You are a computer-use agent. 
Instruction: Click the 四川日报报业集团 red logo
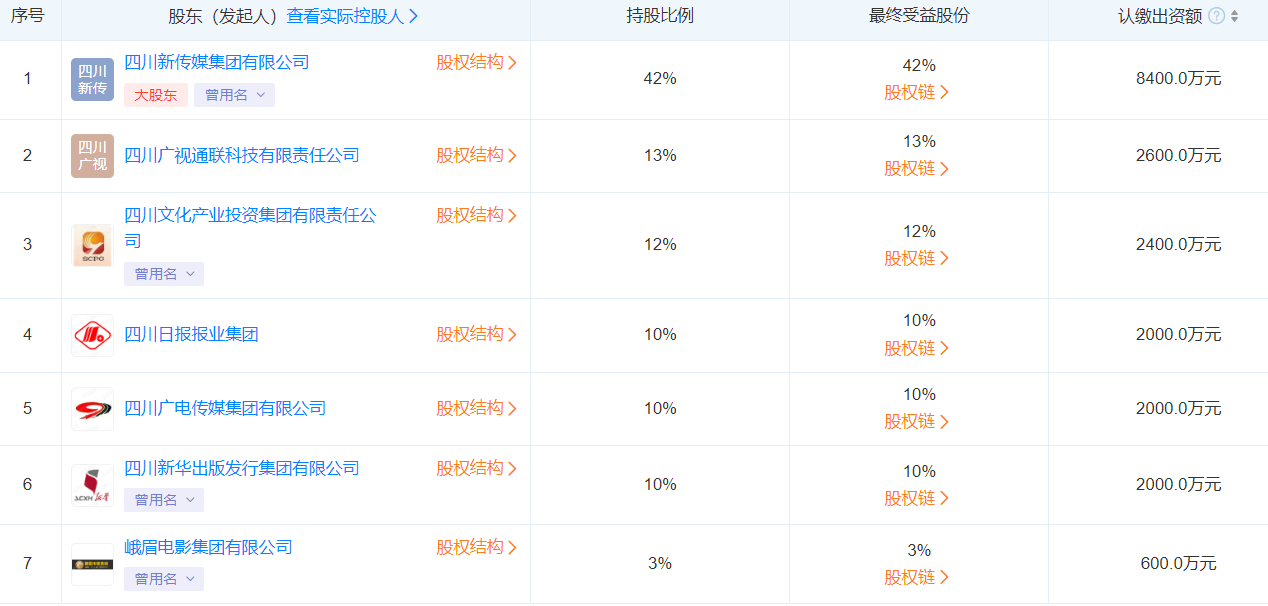[92, 335]
